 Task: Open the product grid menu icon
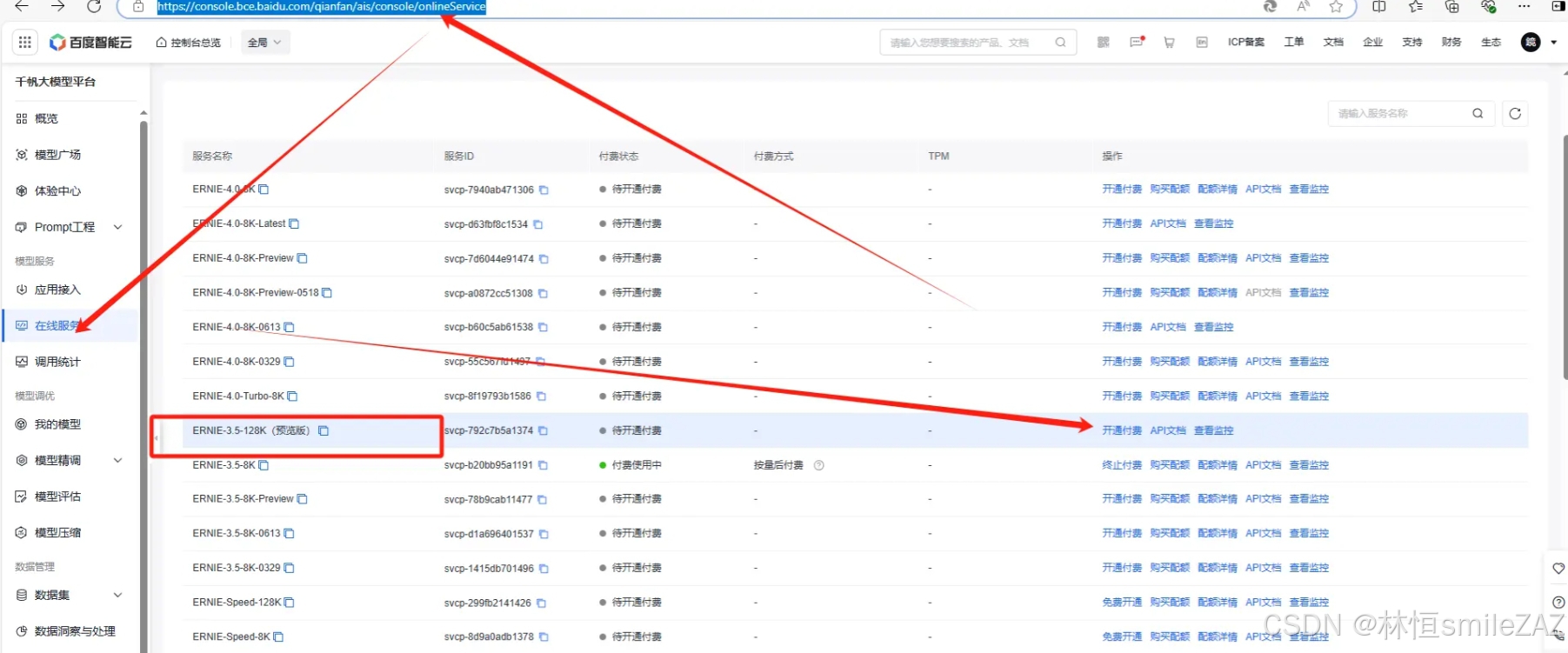point(24,42)
